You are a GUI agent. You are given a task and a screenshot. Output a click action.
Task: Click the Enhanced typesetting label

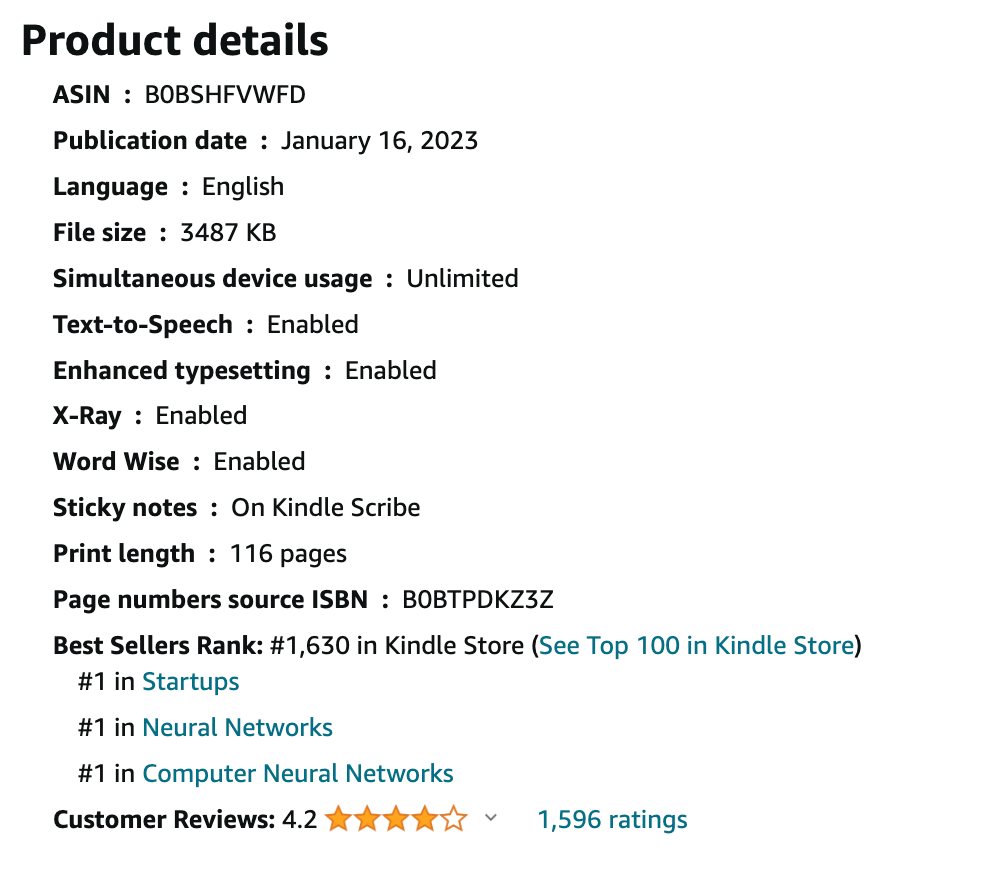tap(181, 370)
